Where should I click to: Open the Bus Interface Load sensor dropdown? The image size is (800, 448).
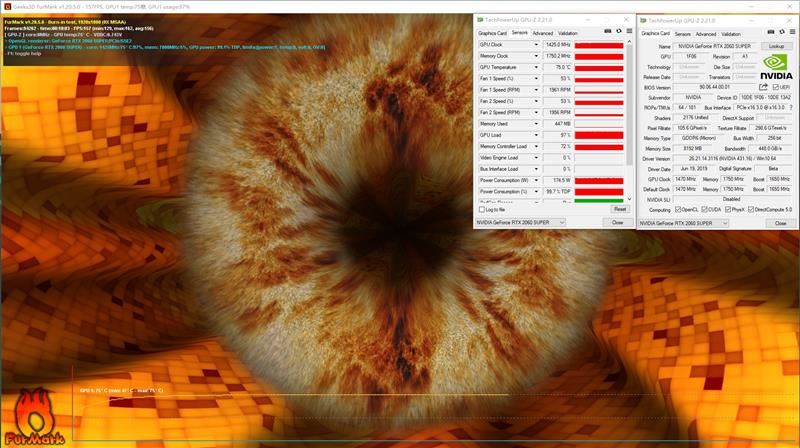[x=536, y=169]
